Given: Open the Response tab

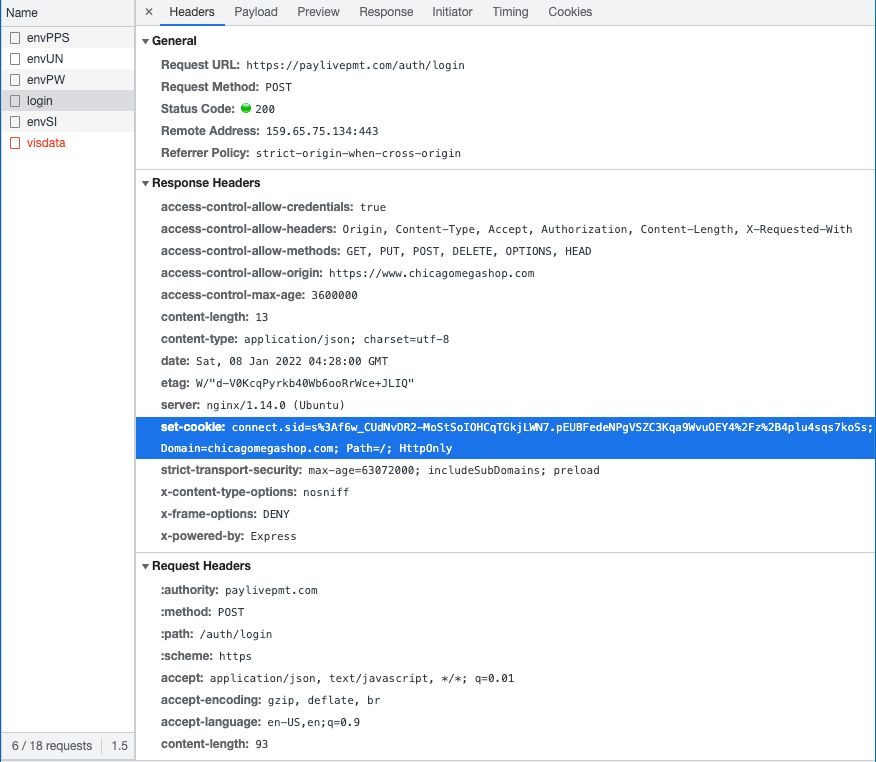Looking at the screenshot, I should [x=386, y=12].
